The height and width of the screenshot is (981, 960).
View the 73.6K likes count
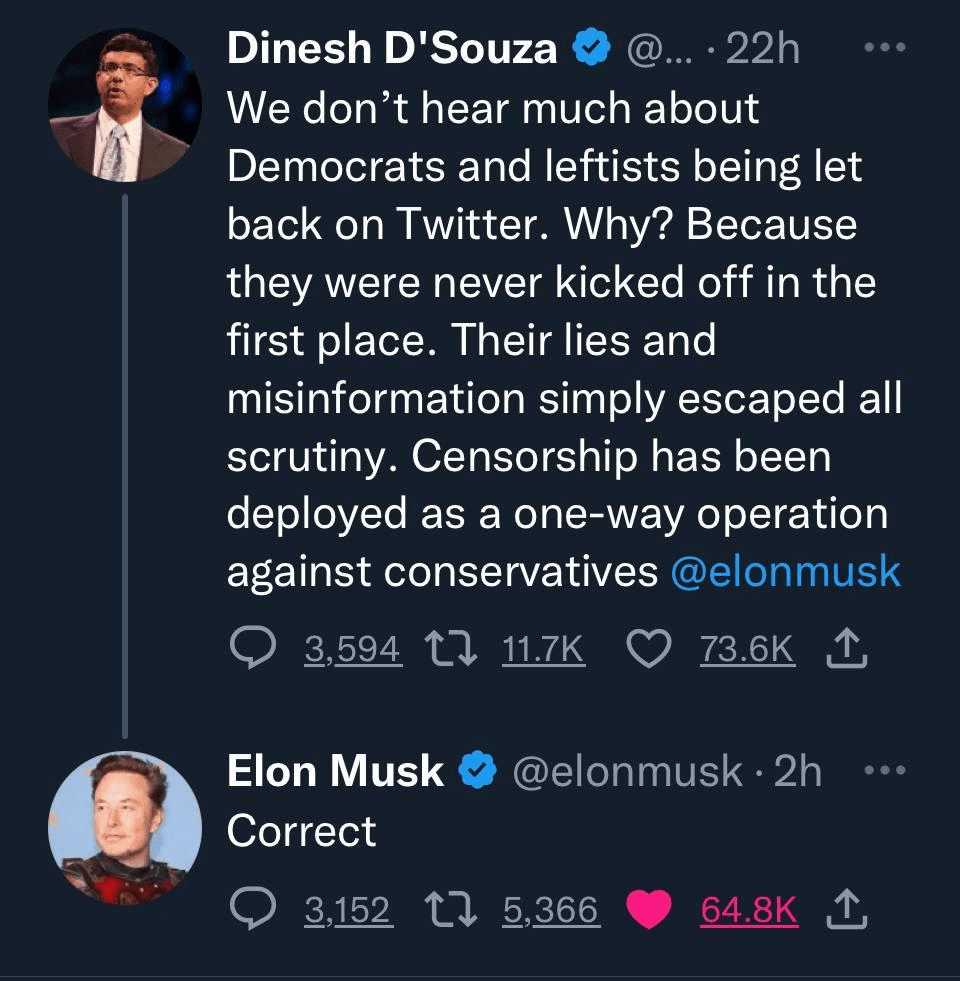[x=747, y=651]
